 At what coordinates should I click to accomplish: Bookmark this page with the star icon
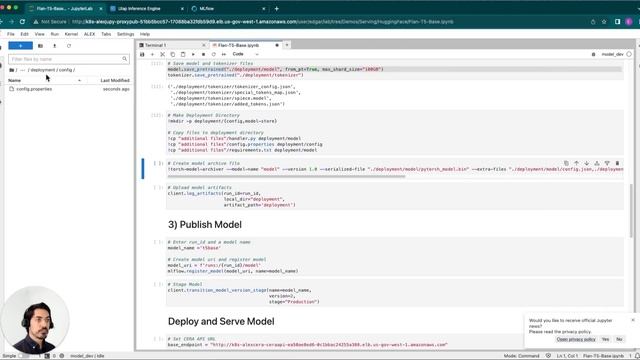pyautogui.click(x=604, y=22)
